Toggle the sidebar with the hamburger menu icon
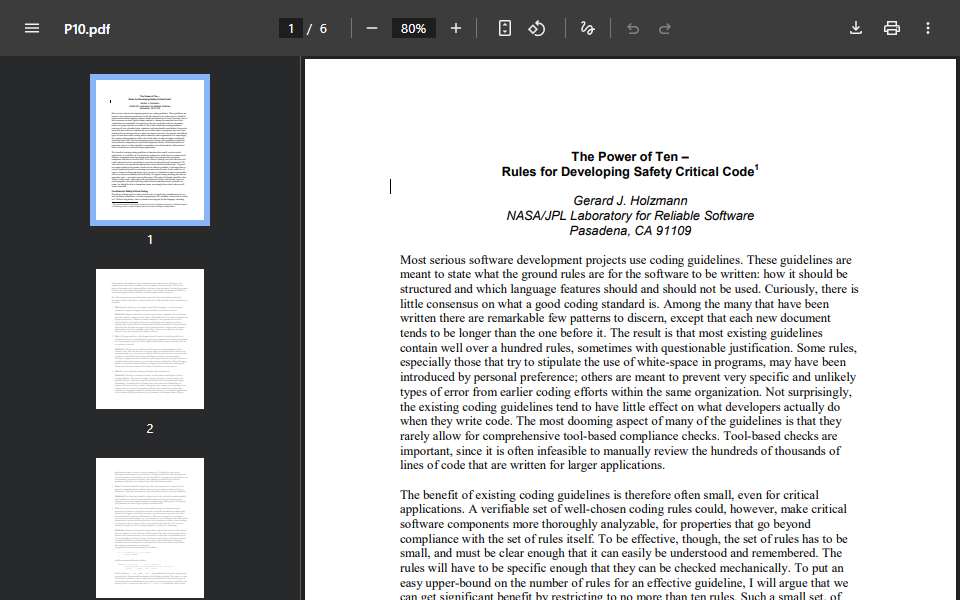Viewport: 960px width, 600px height. point(32,28)
